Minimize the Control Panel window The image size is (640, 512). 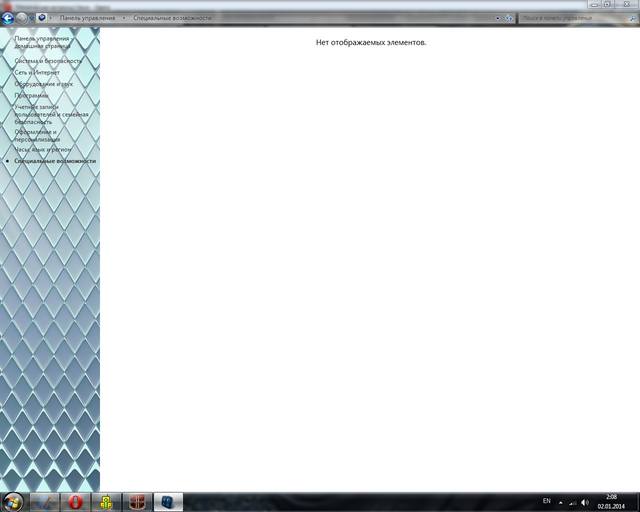click(594, 4)
